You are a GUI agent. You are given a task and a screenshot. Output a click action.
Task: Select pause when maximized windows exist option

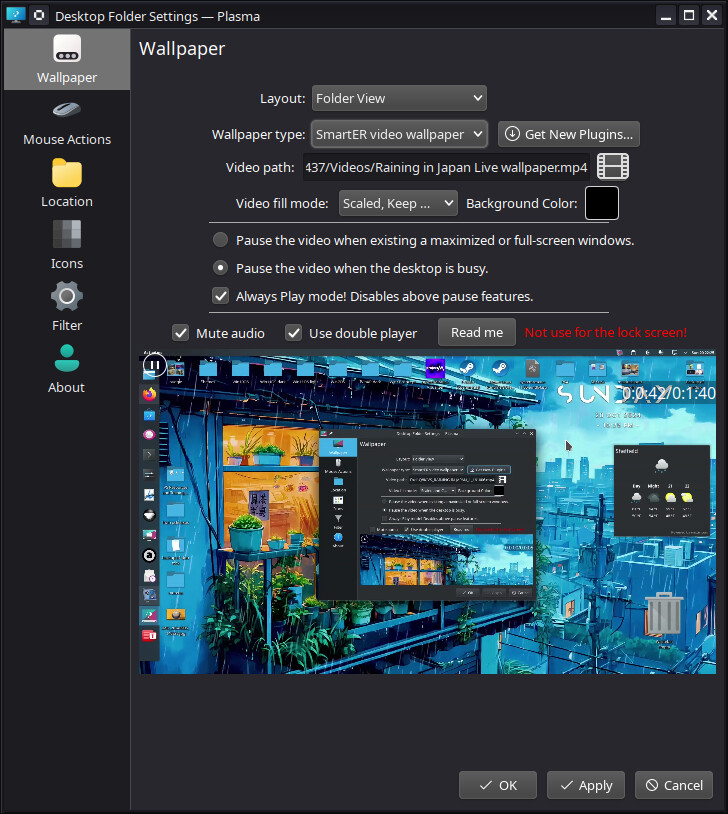tap(220, 240)
